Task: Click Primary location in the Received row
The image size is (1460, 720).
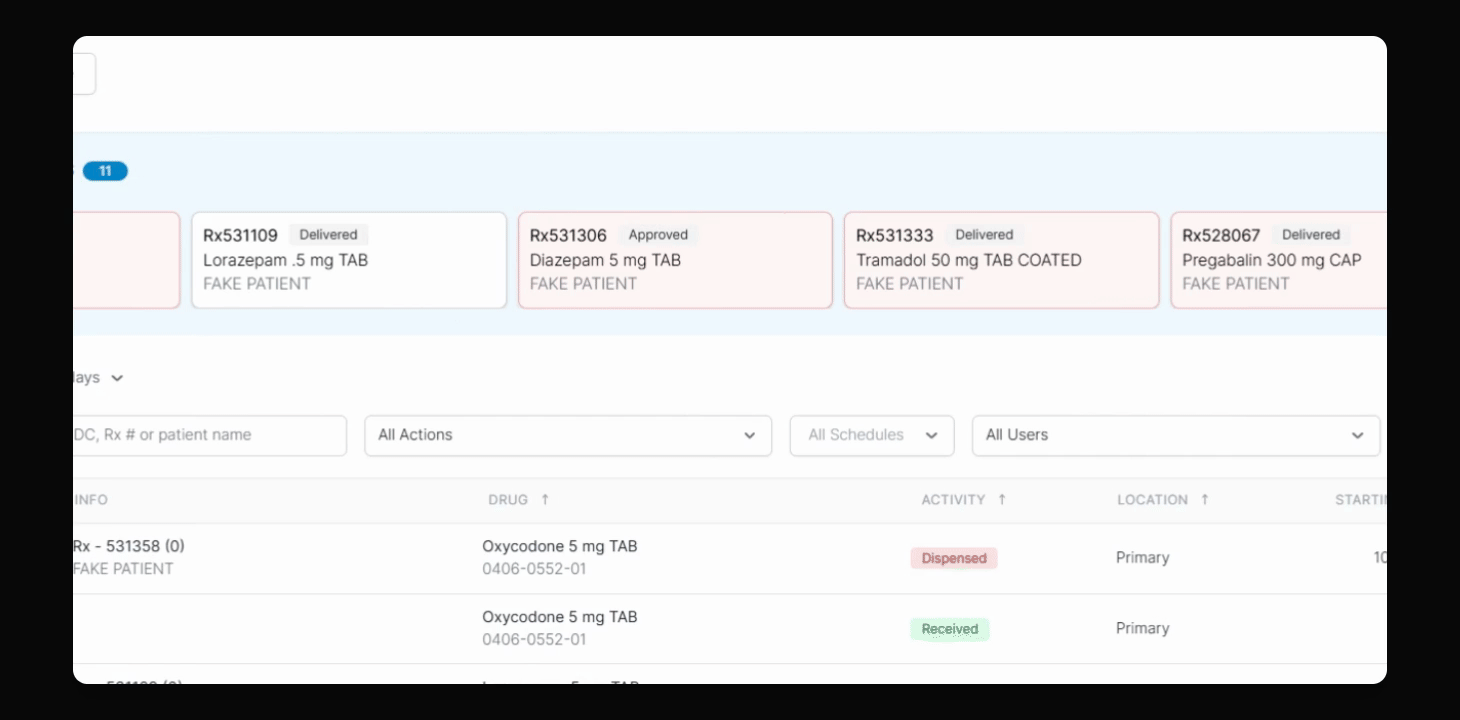Action: (x=1143, y=628)
